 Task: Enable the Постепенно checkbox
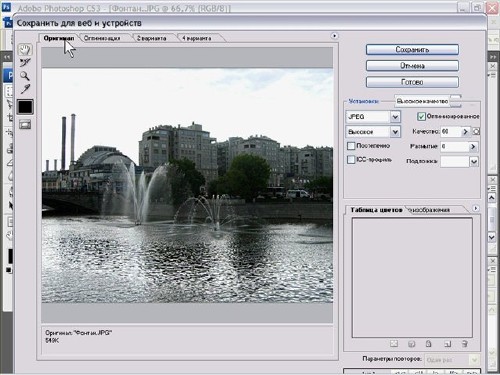(351, 146)
